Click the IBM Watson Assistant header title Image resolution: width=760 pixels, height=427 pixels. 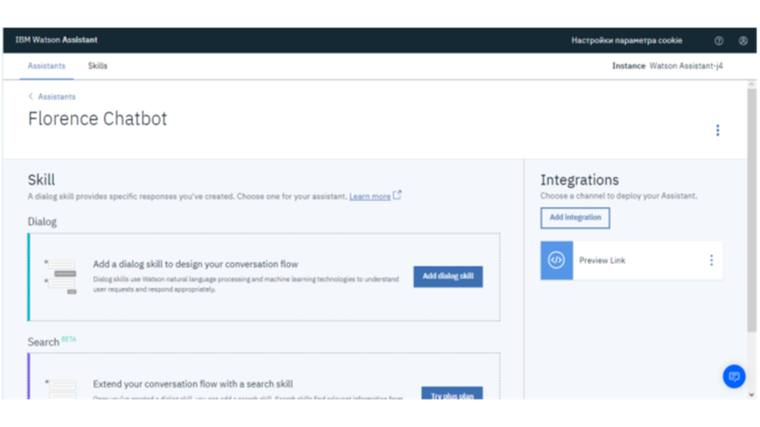point(56,41)
